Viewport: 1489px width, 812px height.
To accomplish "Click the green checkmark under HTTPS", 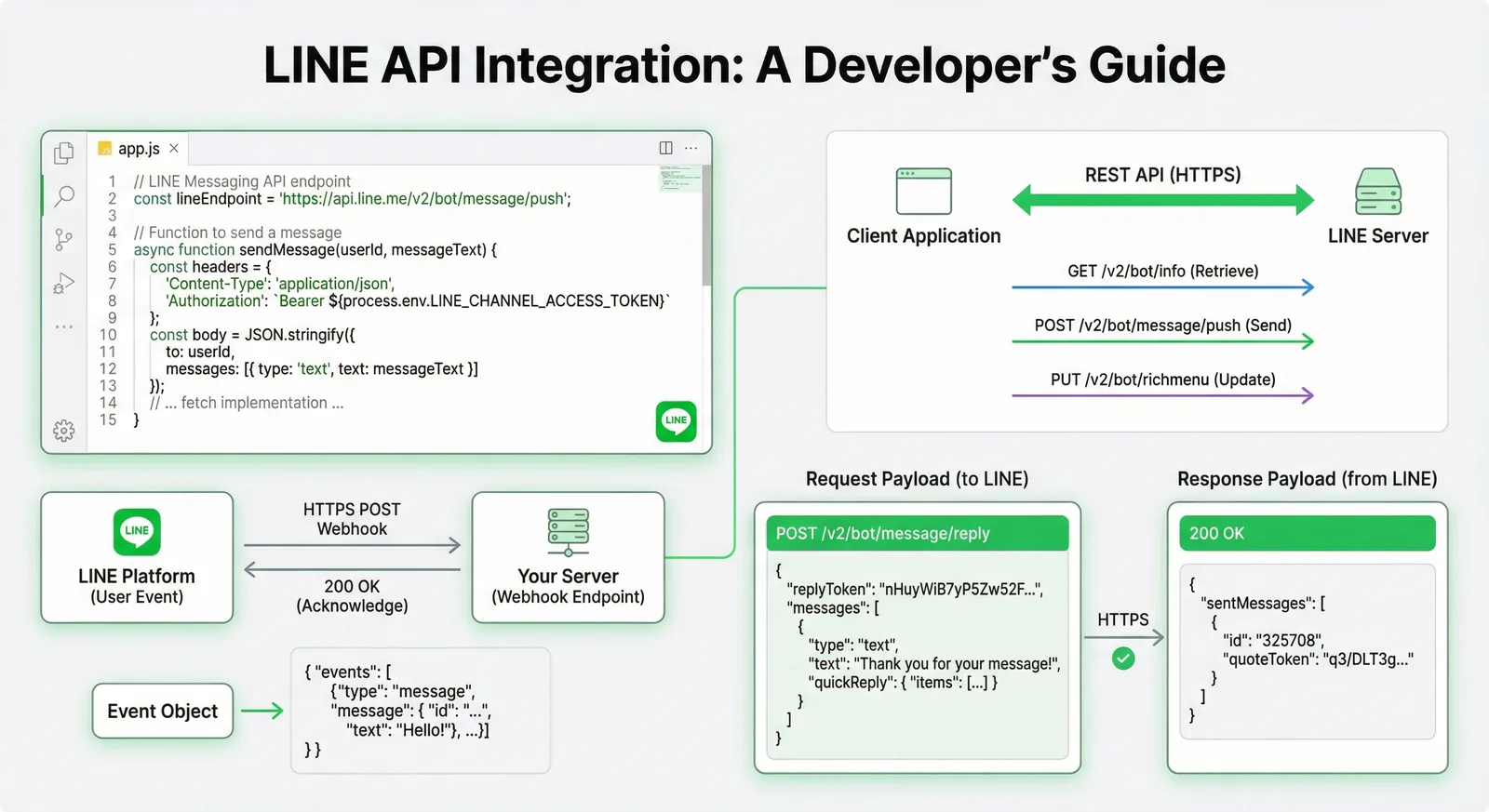I will coord(1123,659).
